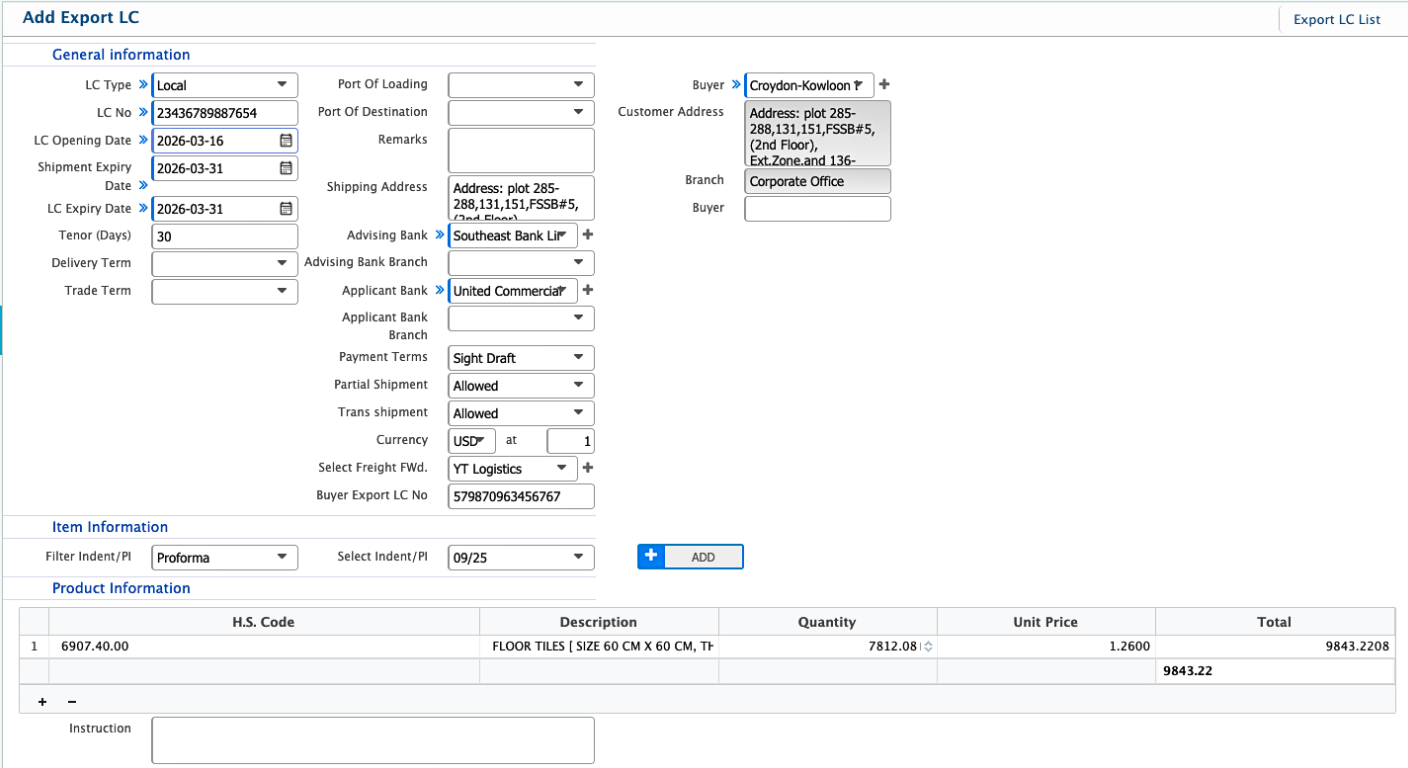Open Select Indent/PI dropdown showing 09/25
1408x768 pixels.
pos(521,557)
